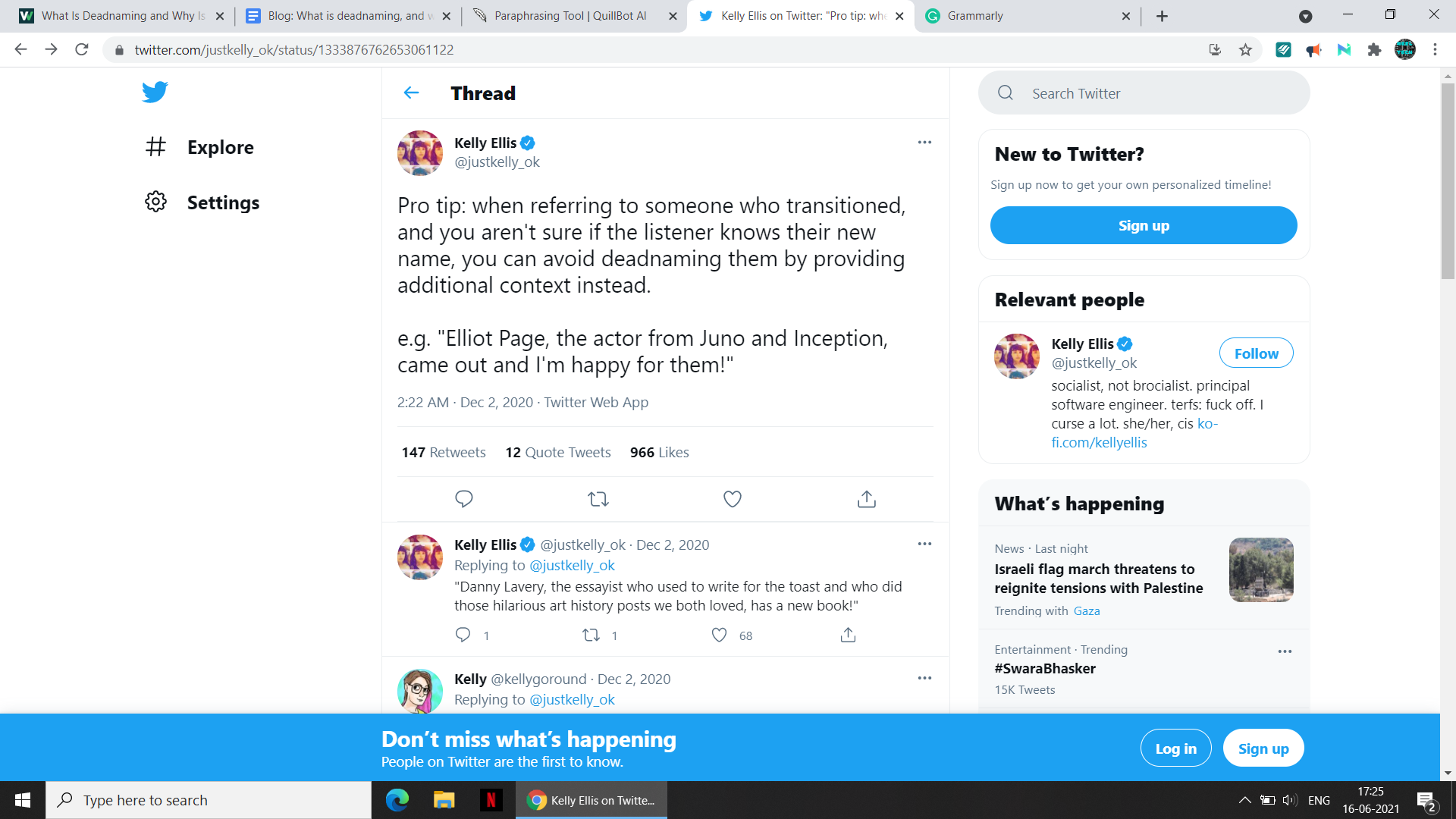The height and width of the screenshot is (819, 1456).
Task: Open more options for #SwaraBhasker trend
Action: pyautogui.click(x=1284, y=651)
